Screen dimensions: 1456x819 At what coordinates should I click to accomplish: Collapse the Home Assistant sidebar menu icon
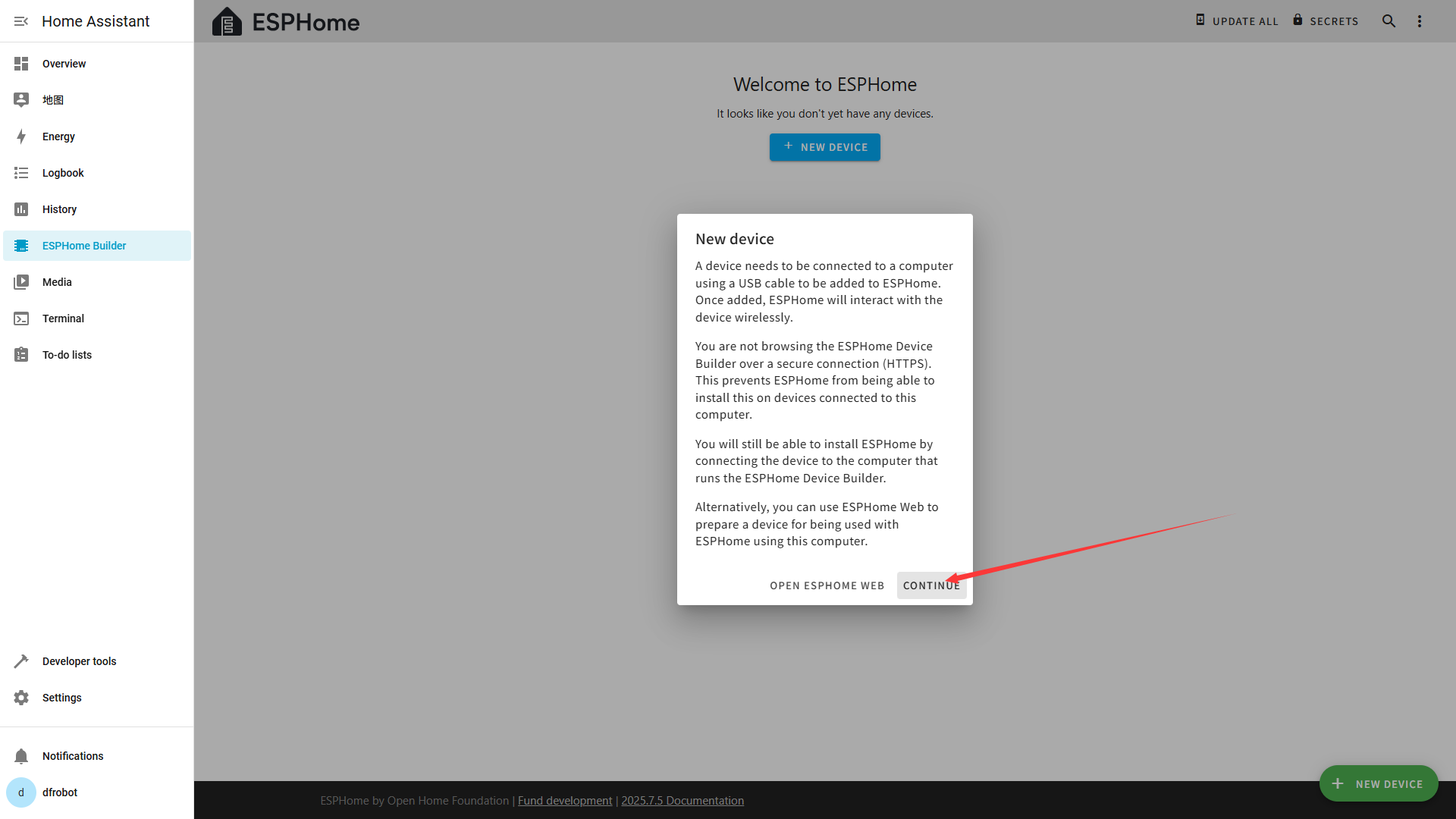pyautogui.click(x=21, y=21)
